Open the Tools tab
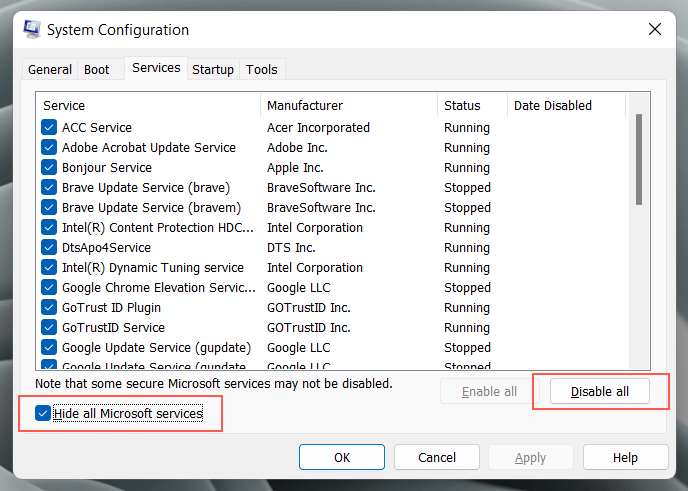Screen dimensions: 688x491 [x=262, y=70]
